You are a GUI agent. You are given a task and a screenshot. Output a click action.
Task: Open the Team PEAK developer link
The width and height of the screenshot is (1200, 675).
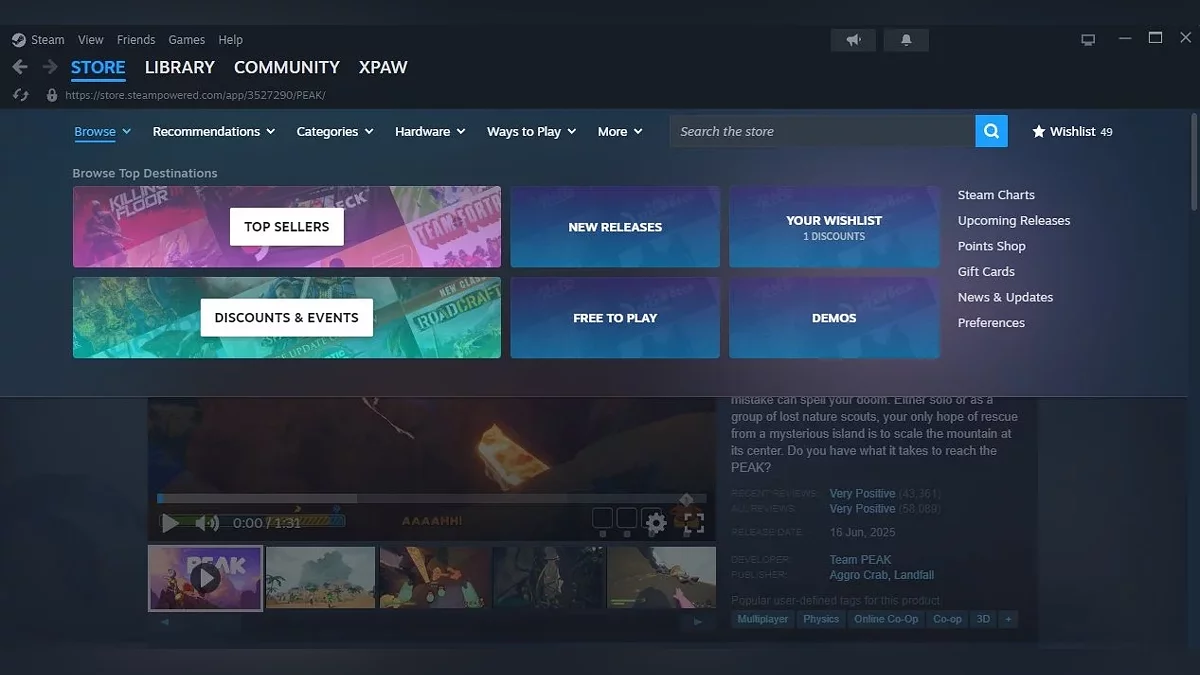tap(860, 560)
